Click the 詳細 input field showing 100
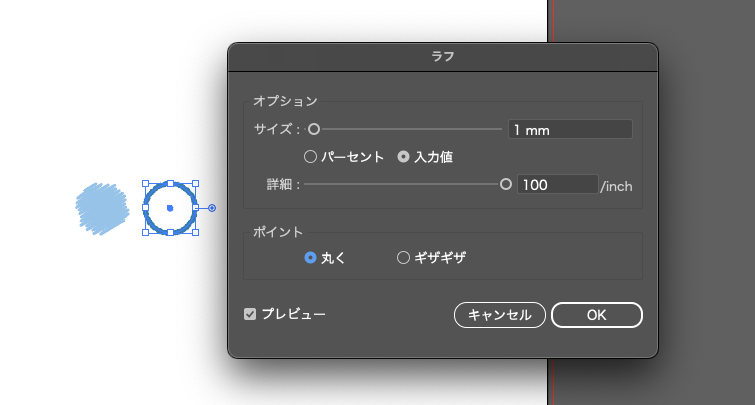This screenshot has width=755, height=405. pyautogui.click(x=558, y=184)
